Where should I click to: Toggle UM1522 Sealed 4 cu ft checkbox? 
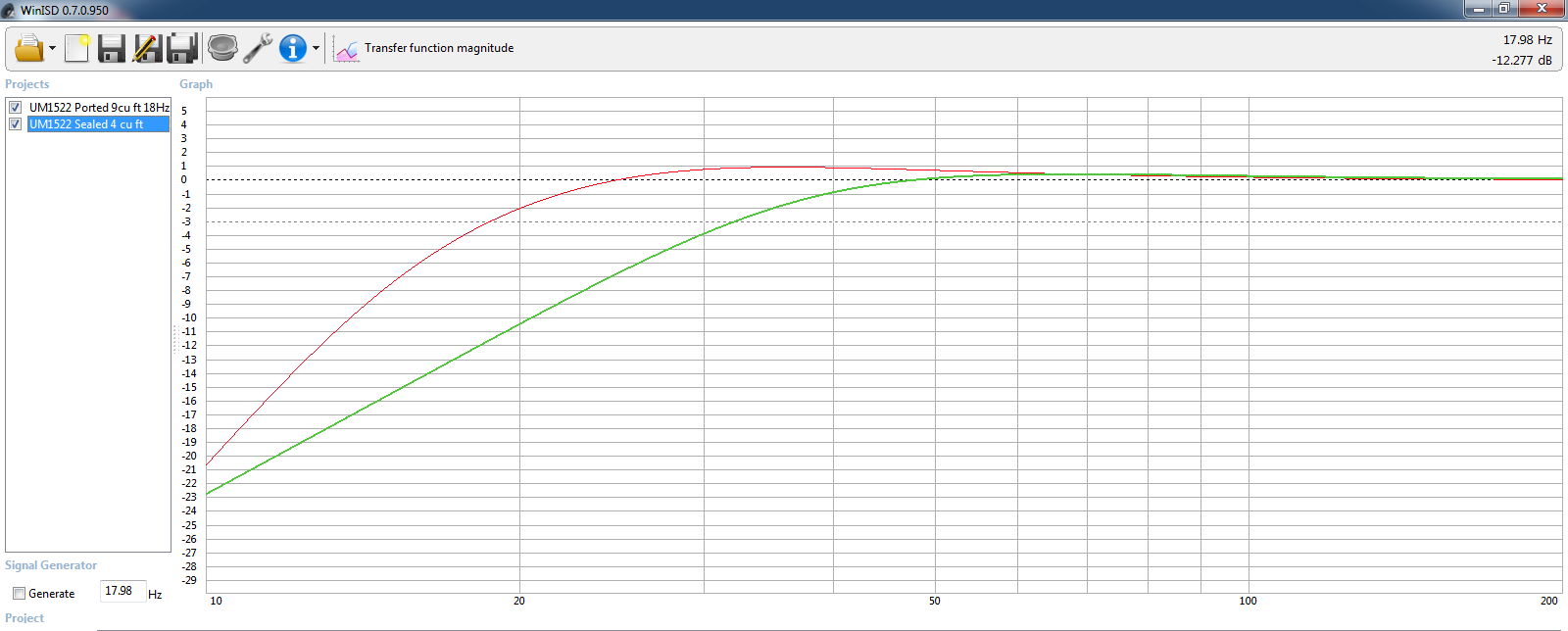click(15, 124)
